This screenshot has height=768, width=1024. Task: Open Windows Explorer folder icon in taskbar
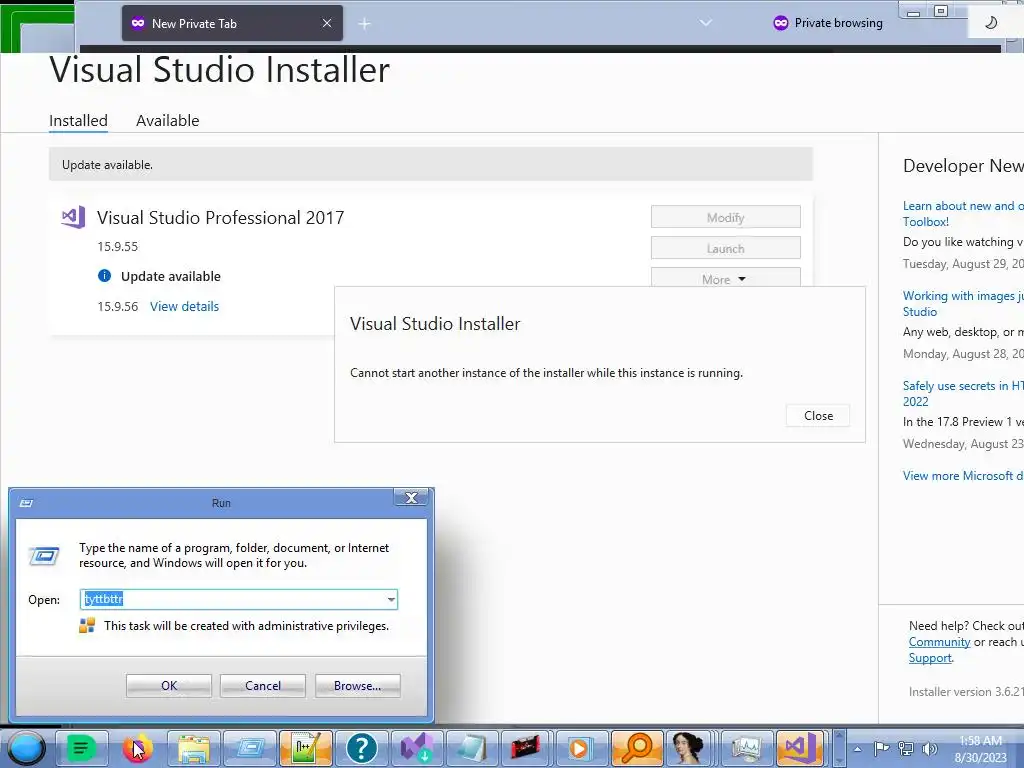194,748
